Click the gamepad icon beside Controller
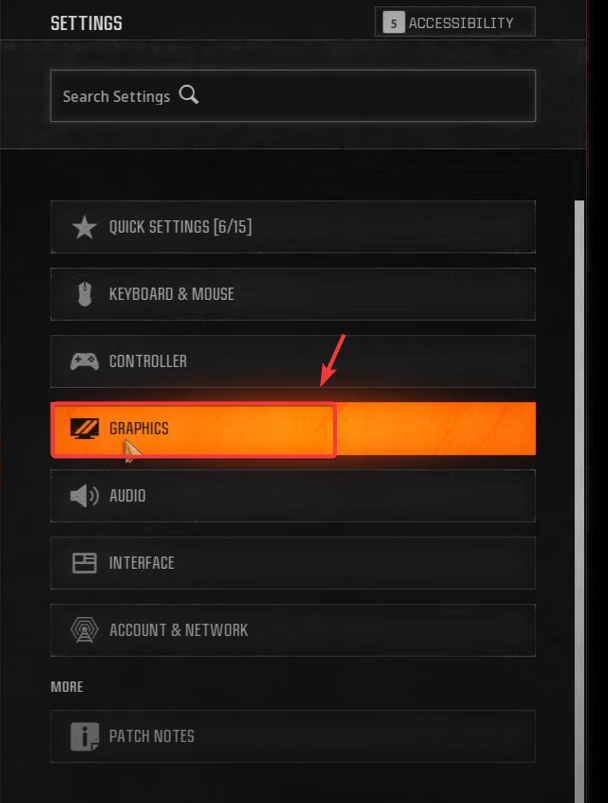Screen dimensions: 608x803 [x=85, y=362]
